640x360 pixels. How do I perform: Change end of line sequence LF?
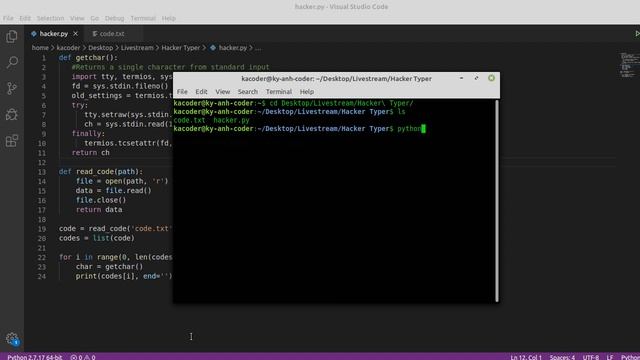pos(610,357)
